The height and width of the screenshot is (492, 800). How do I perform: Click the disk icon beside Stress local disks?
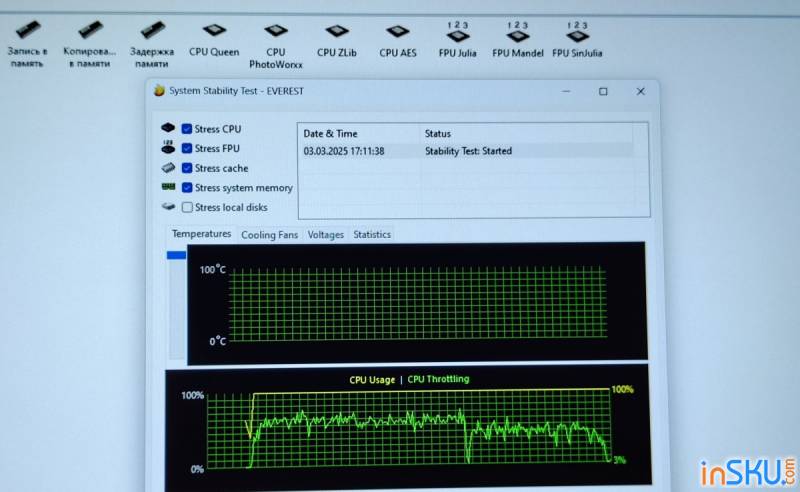pos(168,207)
